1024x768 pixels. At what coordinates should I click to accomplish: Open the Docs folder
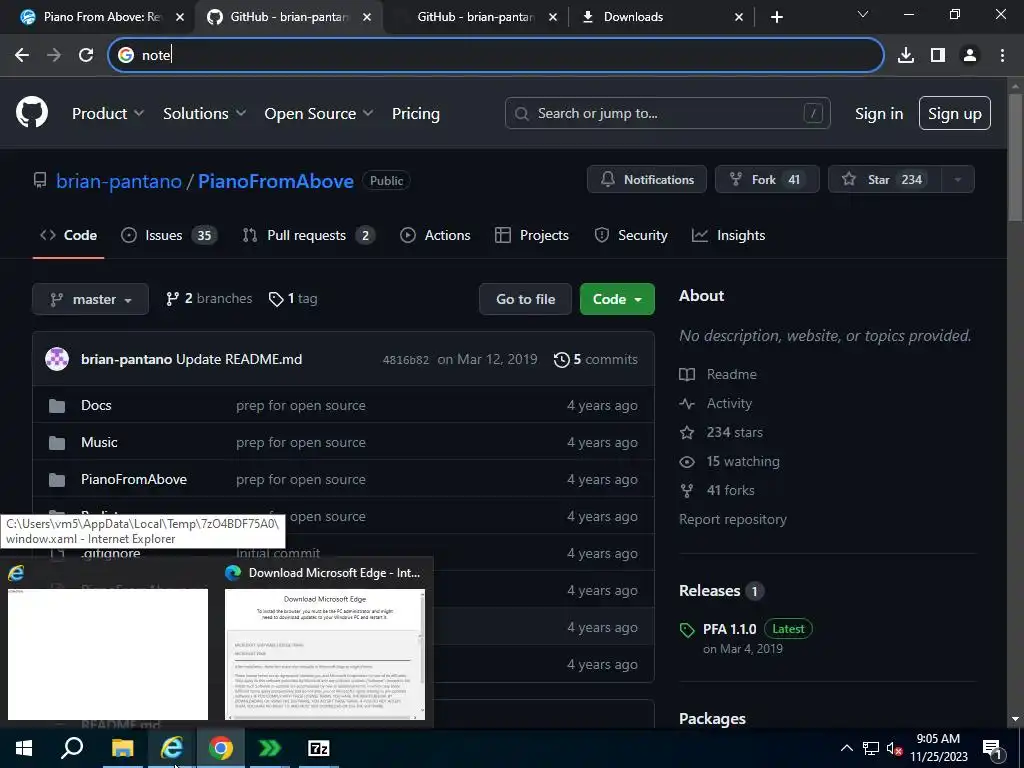tap(96, 405)
